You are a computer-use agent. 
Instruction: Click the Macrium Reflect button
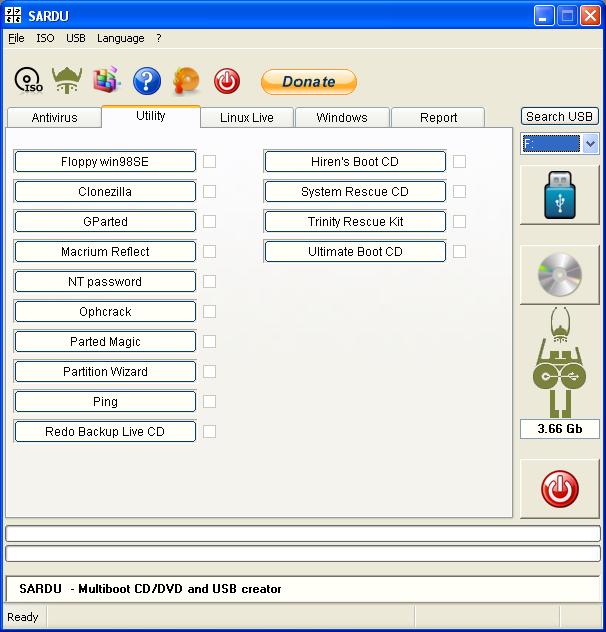pyautogui.click(x=105, y=252)
